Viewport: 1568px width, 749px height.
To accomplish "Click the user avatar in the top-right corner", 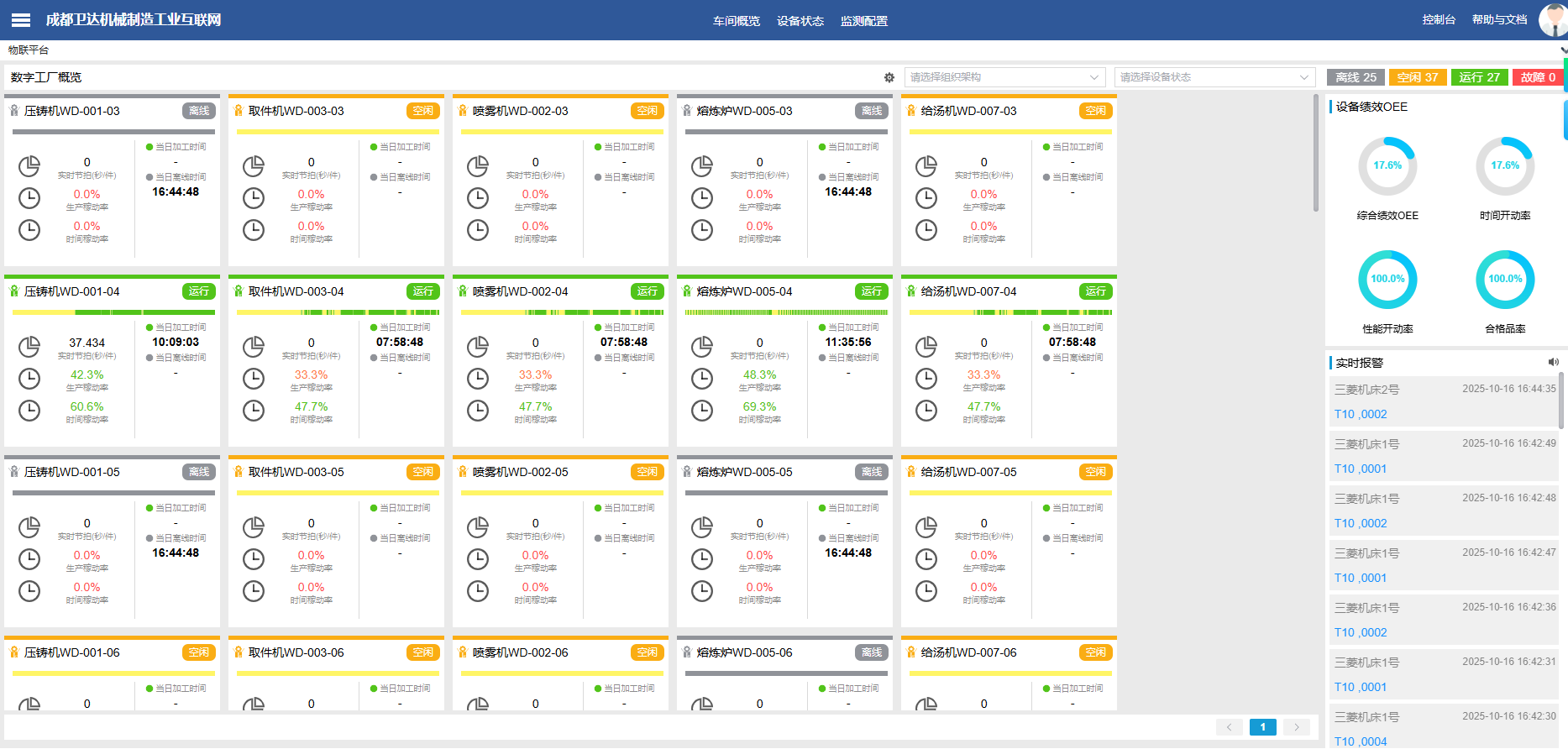I will coord(1551,20).
